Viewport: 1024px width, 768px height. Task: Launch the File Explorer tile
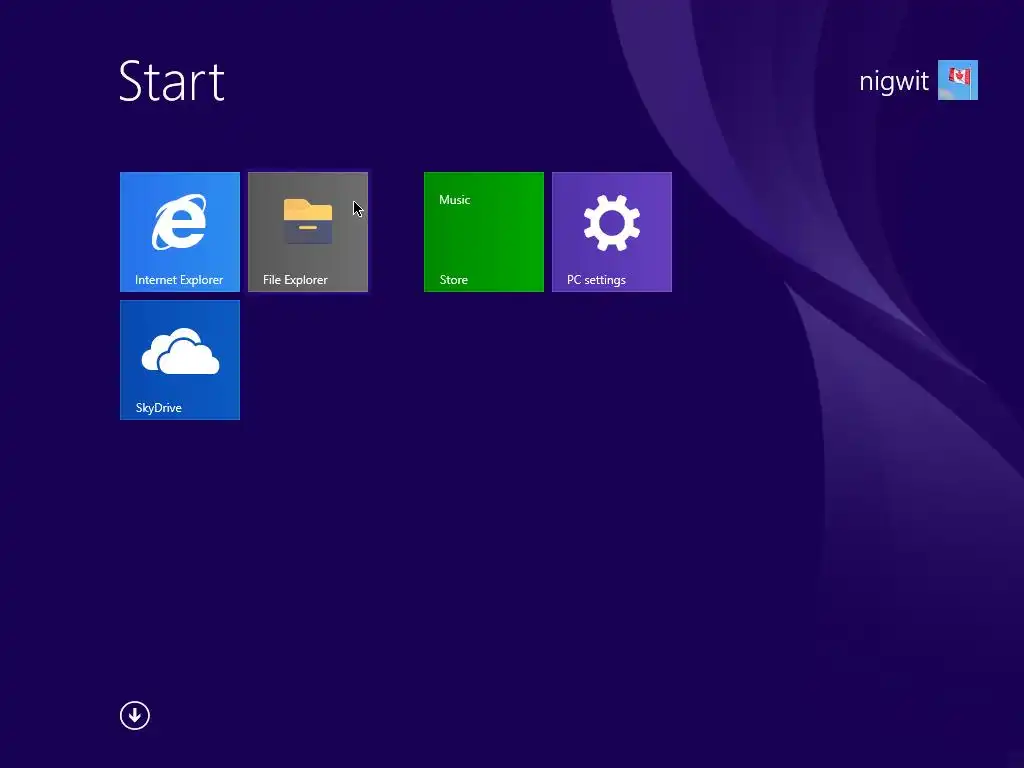308,232
